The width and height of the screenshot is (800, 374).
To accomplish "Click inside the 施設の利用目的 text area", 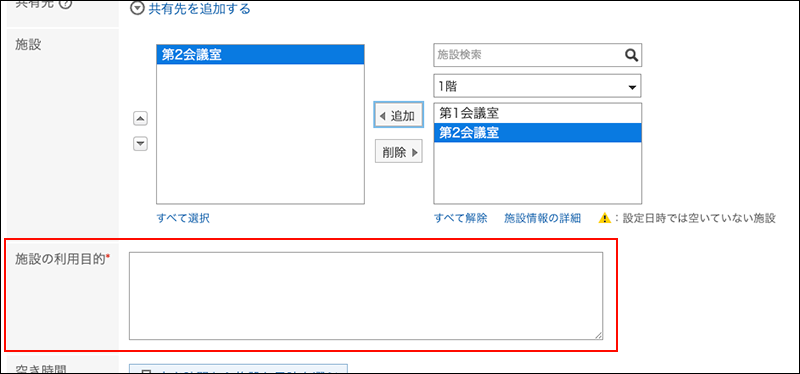I will [365, 295].
